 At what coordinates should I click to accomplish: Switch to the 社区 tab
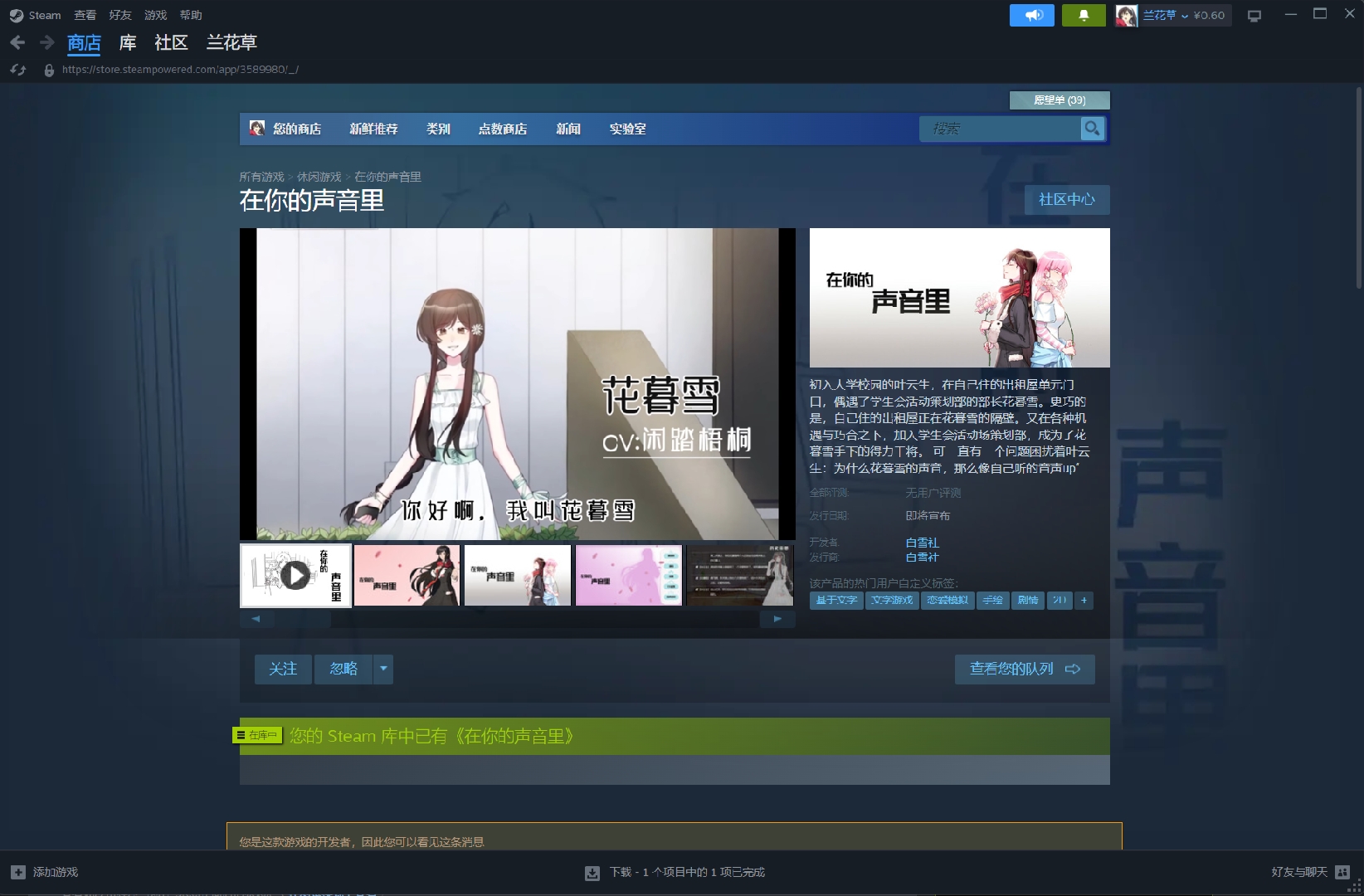[171, 42]
